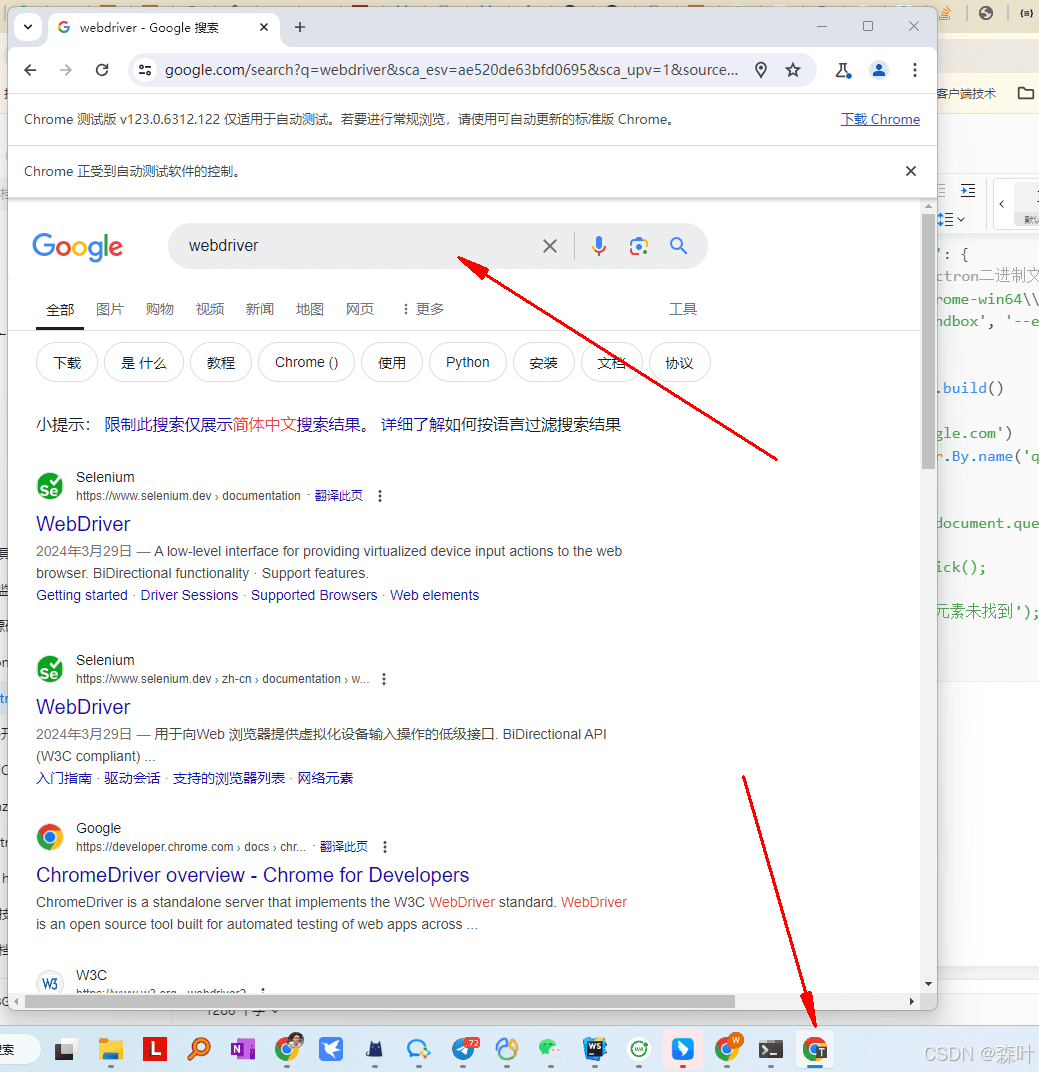Click the horizontal scrollbar at the page bottom

point(379,1002)
